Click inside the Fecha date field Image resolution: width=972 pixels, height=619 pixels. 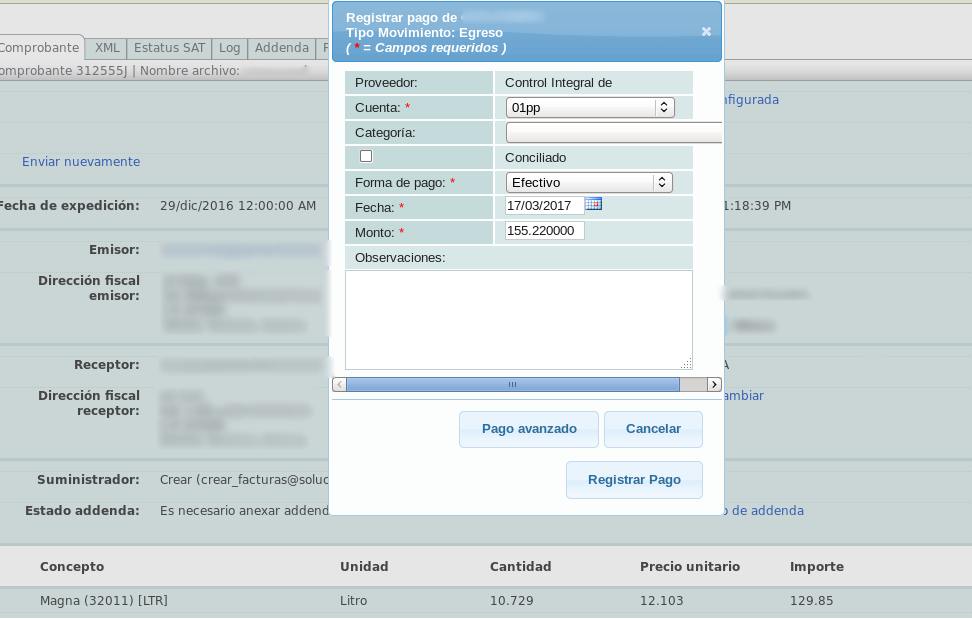[544, 205]
